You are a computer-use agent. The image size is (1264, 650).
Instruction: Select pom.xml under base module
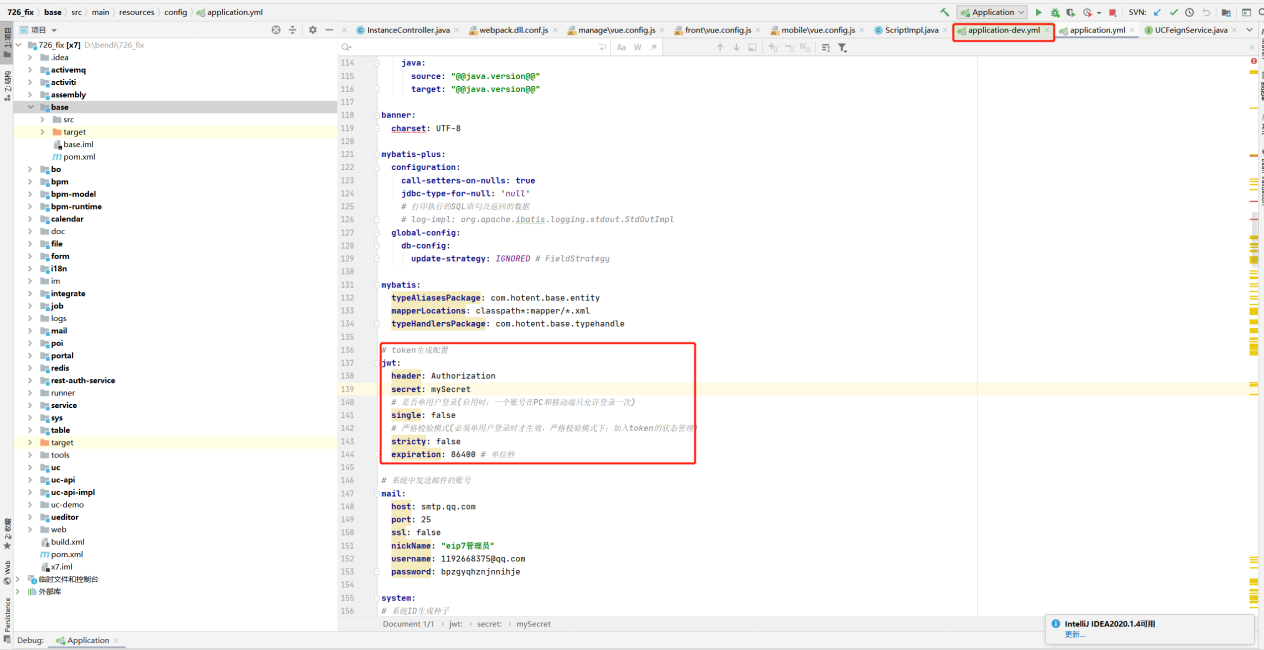79,157
